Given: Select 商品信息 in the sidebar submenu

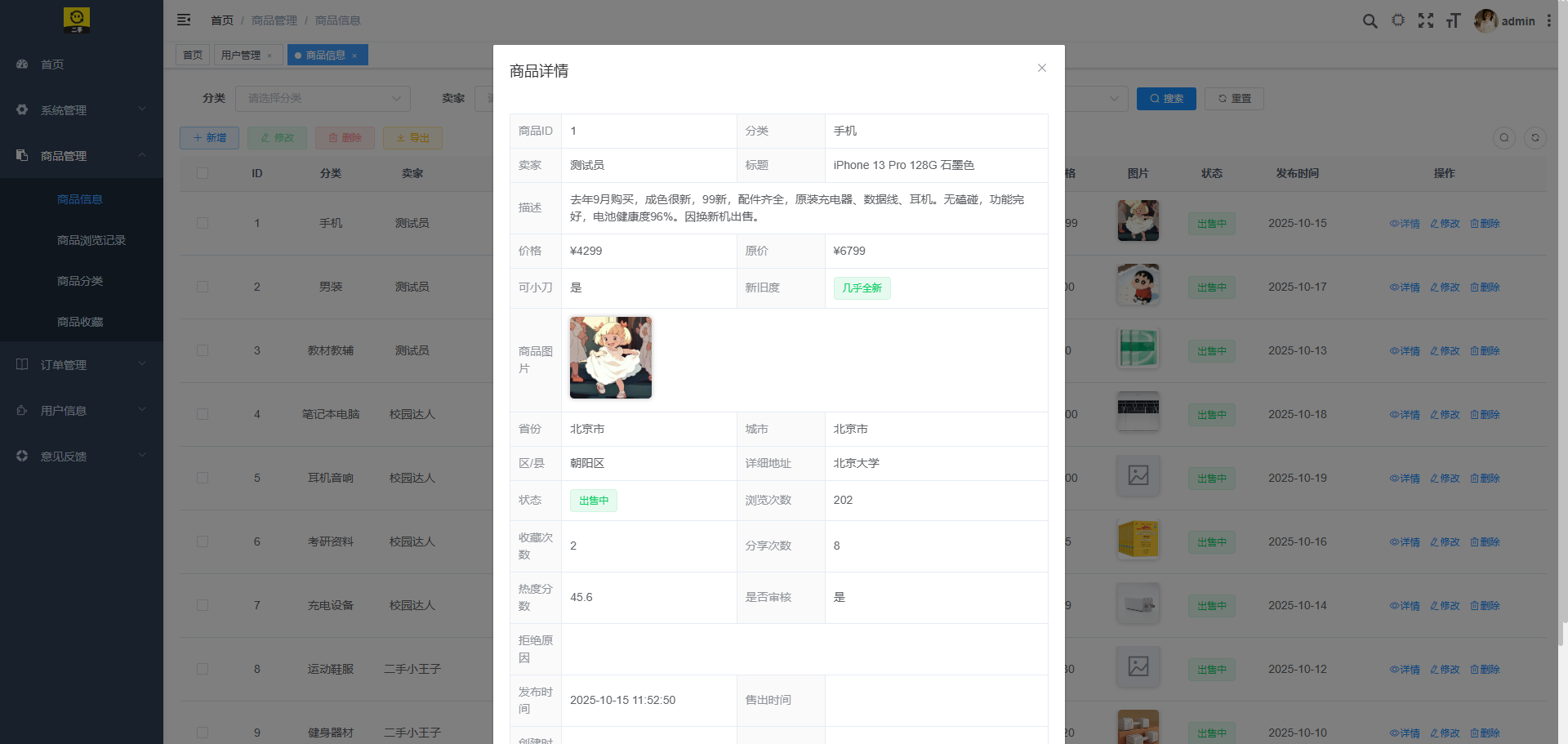Looking at the screenshot, I should [82, 199].
